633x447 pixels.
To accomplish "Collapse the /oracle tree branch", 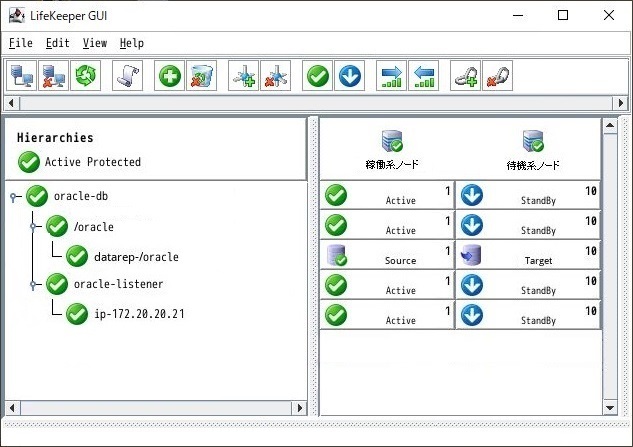I will click(33, 227).
